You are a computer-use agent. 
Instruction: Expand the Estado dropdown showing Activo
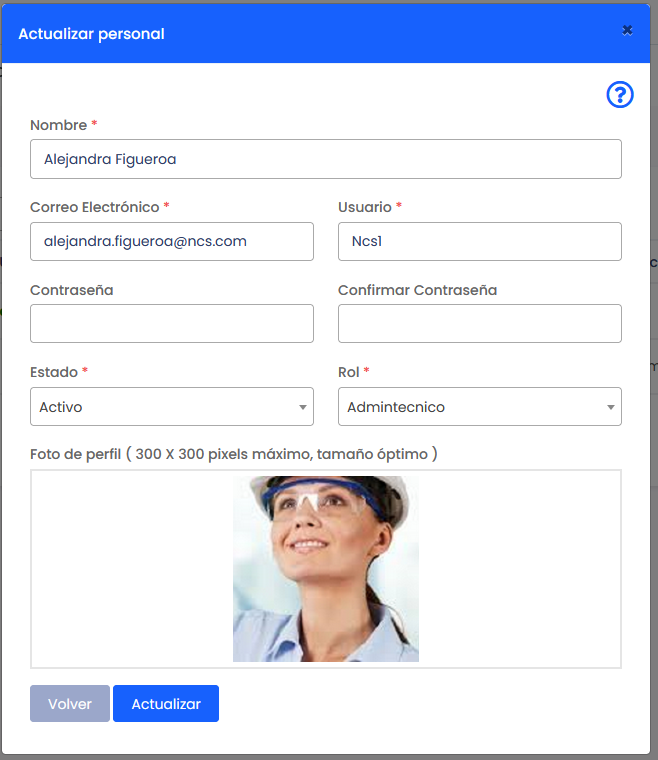tap(172, 407)
